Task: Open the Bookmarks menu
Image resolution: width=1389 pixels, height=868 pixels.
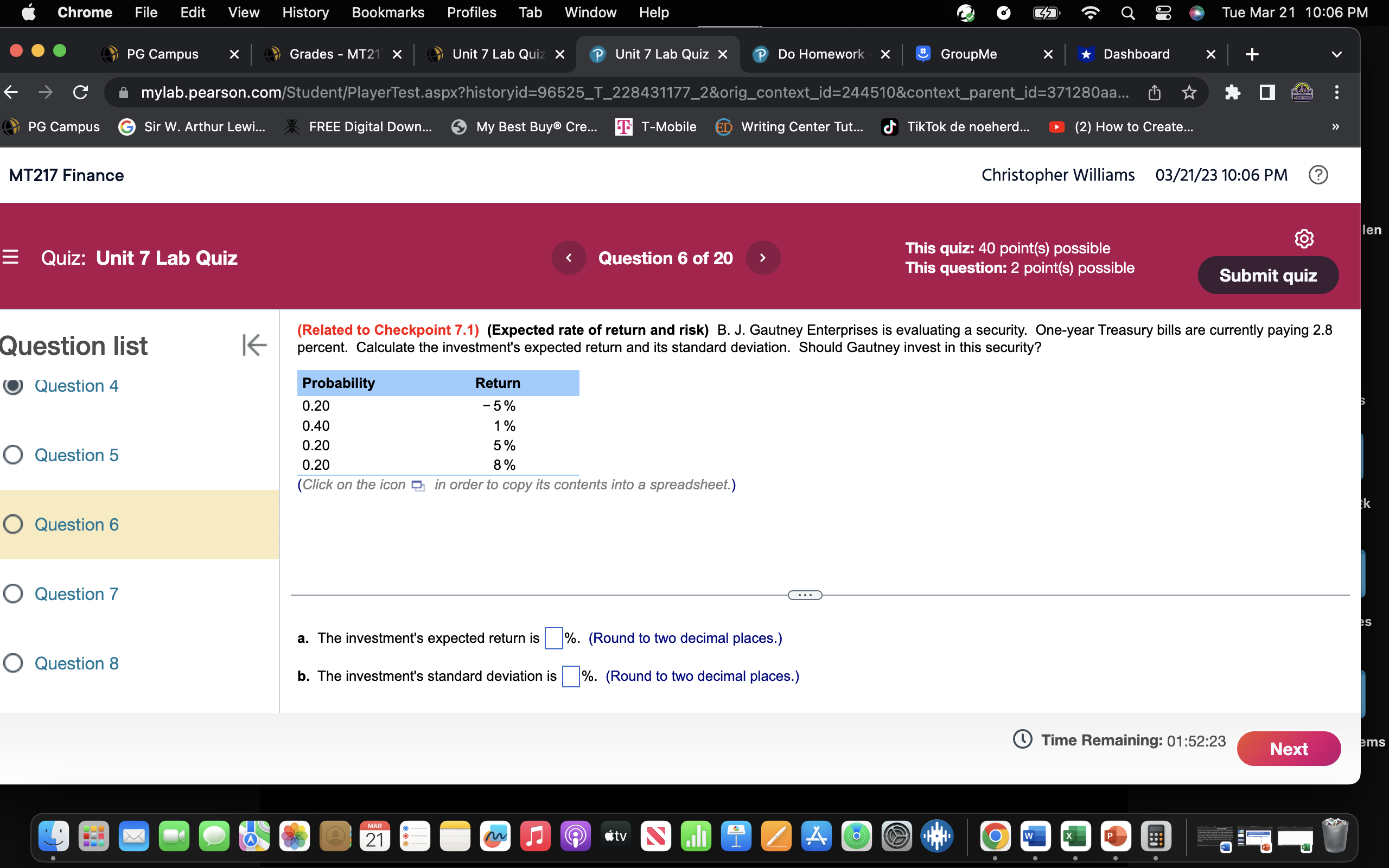Action: (388, 12)
